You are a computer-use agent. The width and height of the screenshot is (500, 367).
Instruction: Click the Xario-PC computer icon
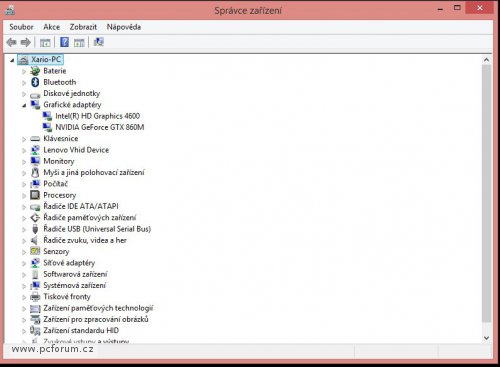[x=23, y=60]
